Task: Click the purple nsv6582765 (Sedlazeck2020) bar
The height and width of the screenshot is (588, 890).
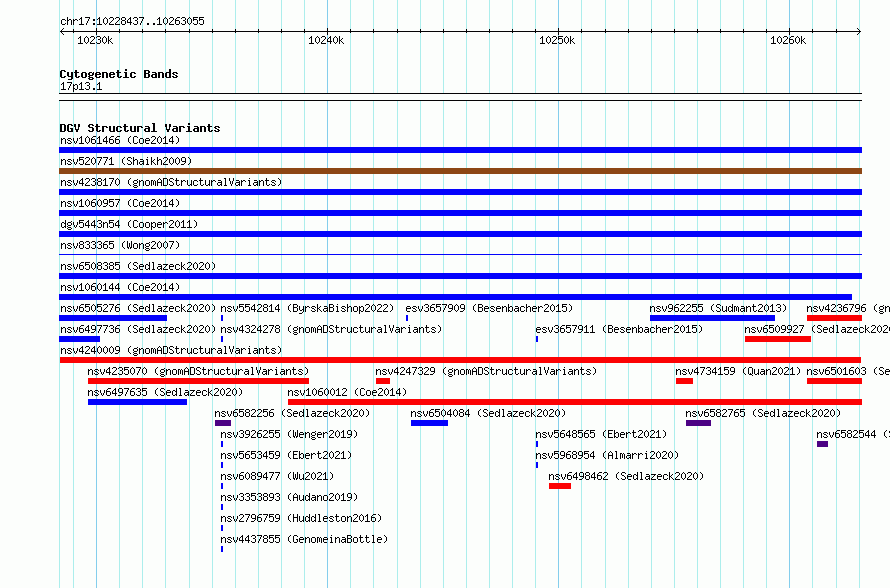Action: coord(698,423)
